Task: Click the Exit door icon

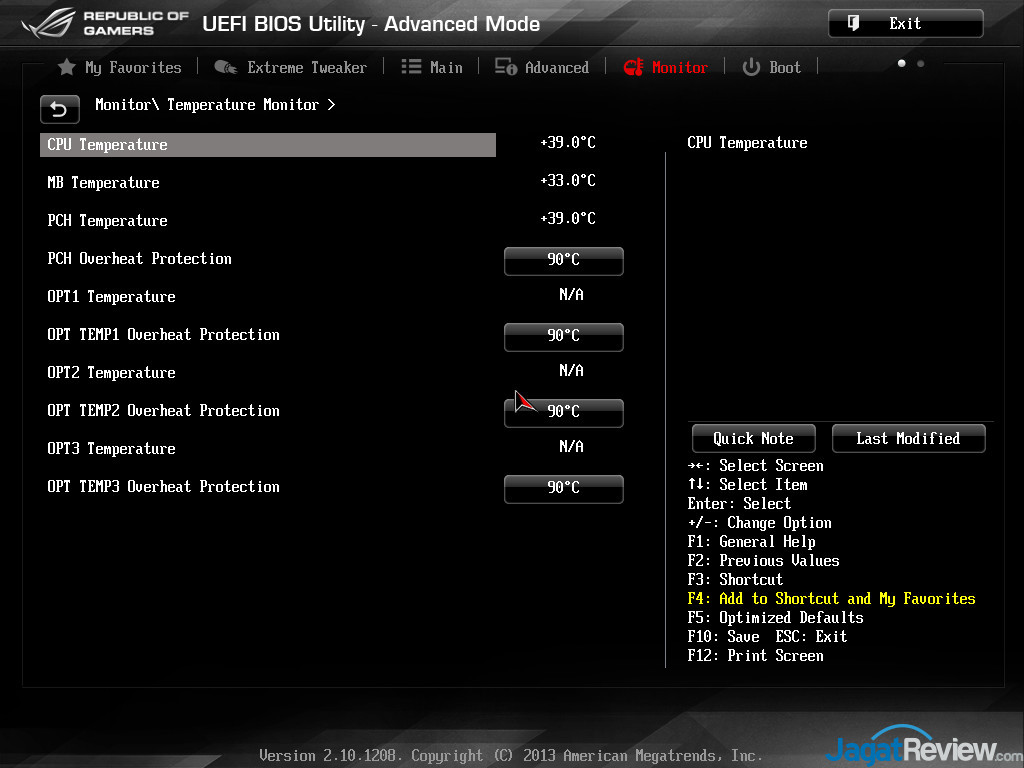Action: coord(853,24)
